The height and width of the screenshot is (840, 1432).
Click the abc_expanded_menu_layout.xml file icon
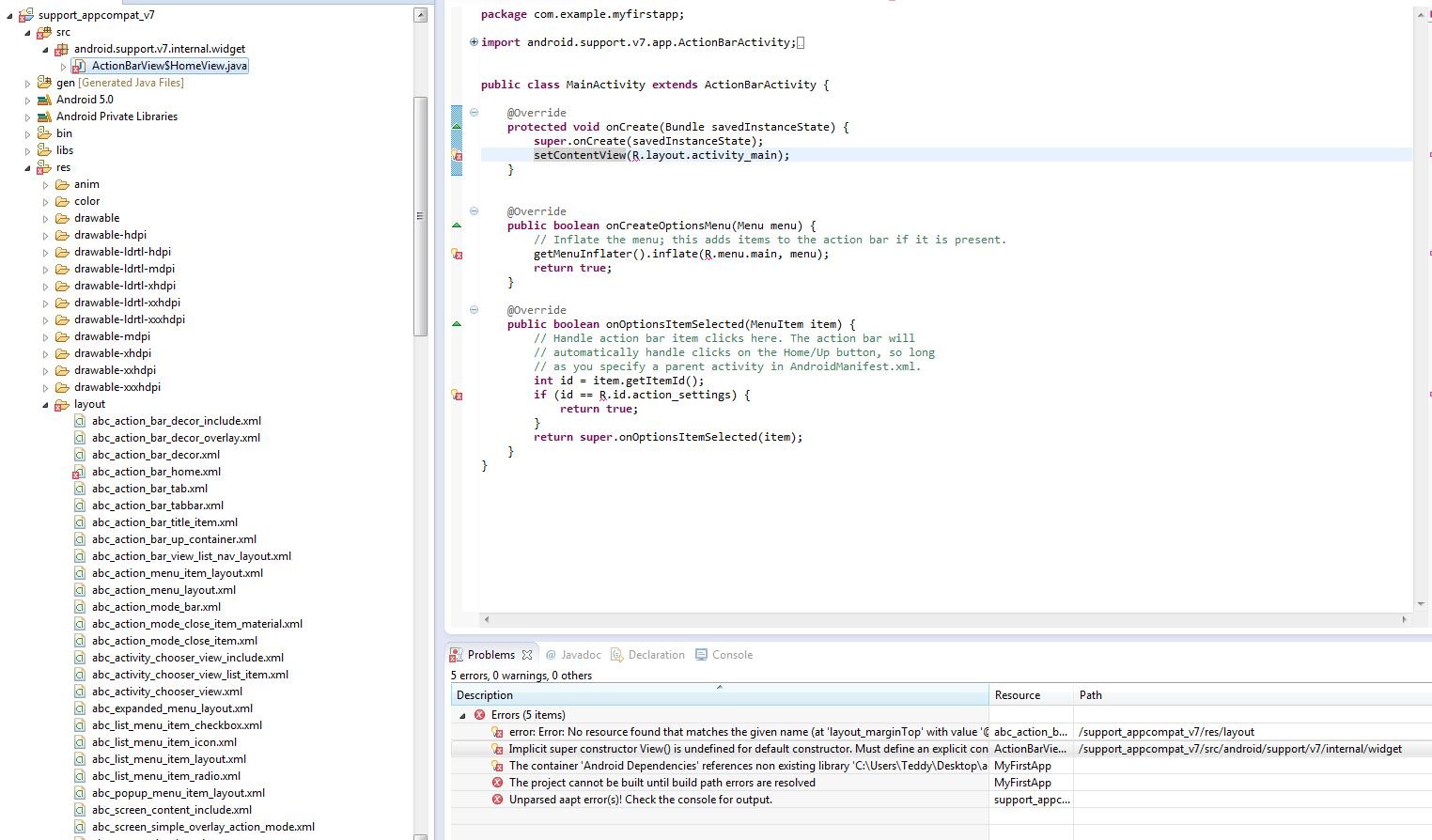80,708
